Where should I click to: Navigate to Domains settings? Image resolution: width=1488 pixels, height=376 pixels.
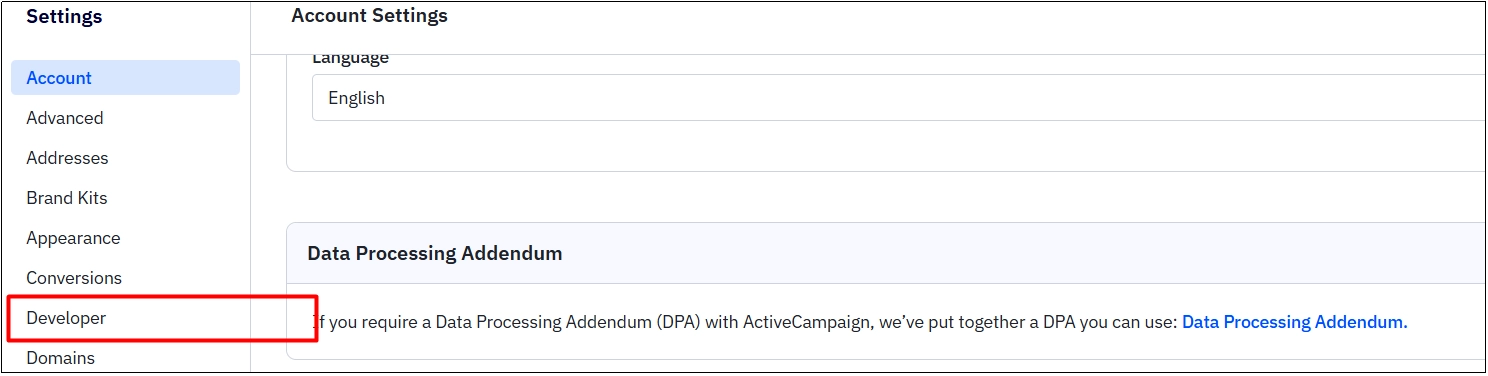coord(61,358)
